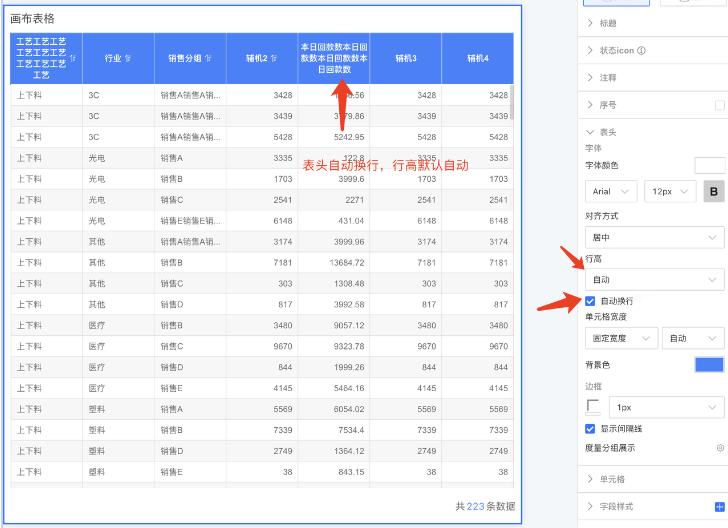The width and height of the screenshot is (728, 528).
Task: Click cell value 5484.16
Action: [x=349, y=388]
